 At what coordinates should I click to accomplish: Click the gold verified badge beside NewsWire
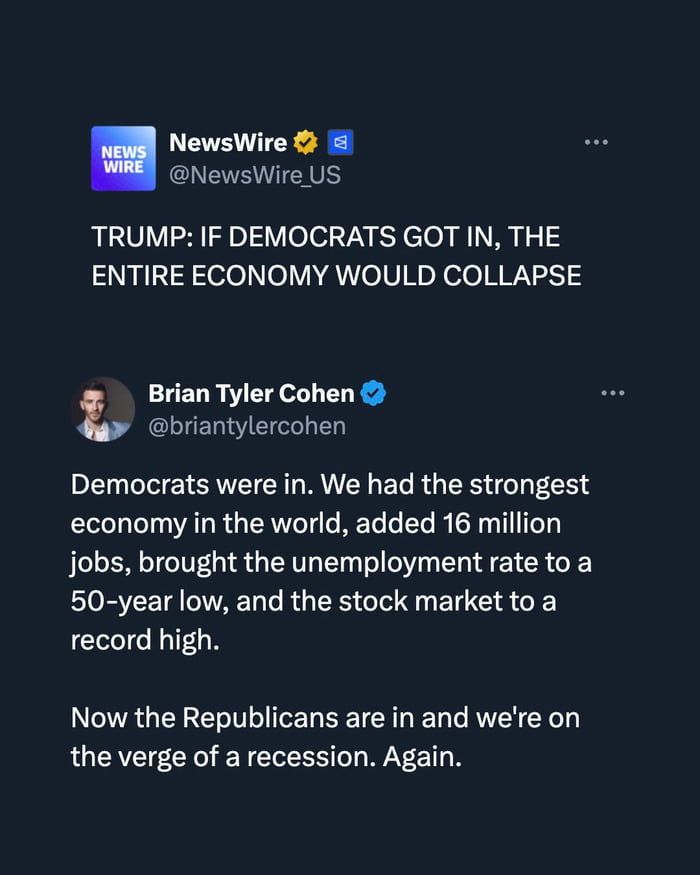306,143
